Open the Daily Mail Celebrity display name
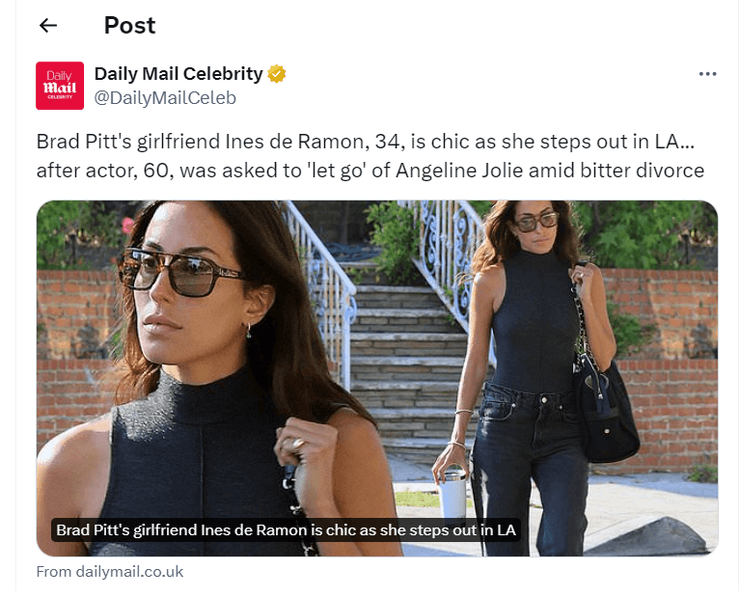Viewport: 740px width, 591px height. coord(178,74)
